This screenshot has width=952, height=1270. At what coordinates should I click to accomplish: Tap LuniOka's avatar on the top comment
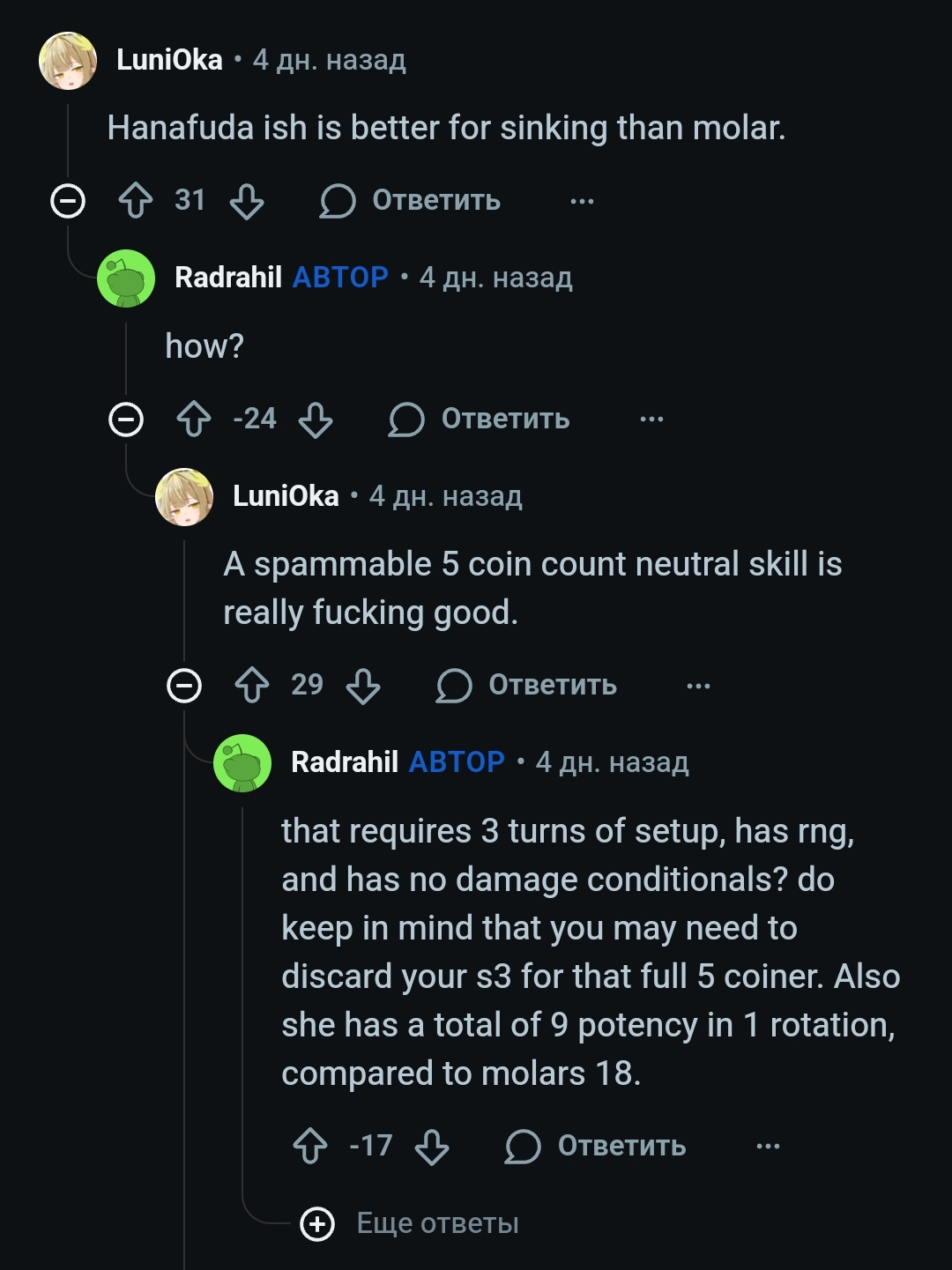point(68,61)
